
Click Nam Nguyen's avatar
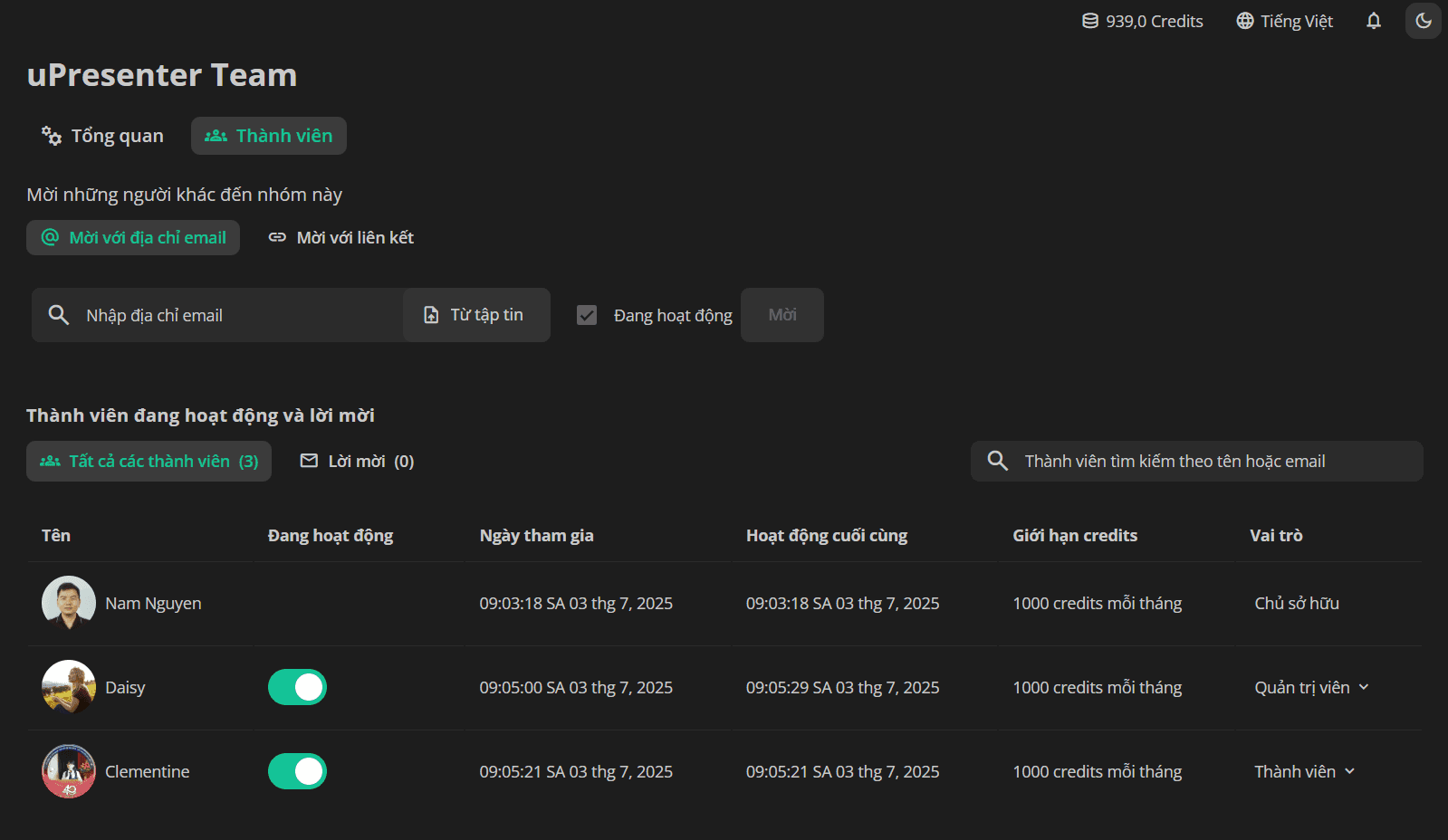[69, 603]
